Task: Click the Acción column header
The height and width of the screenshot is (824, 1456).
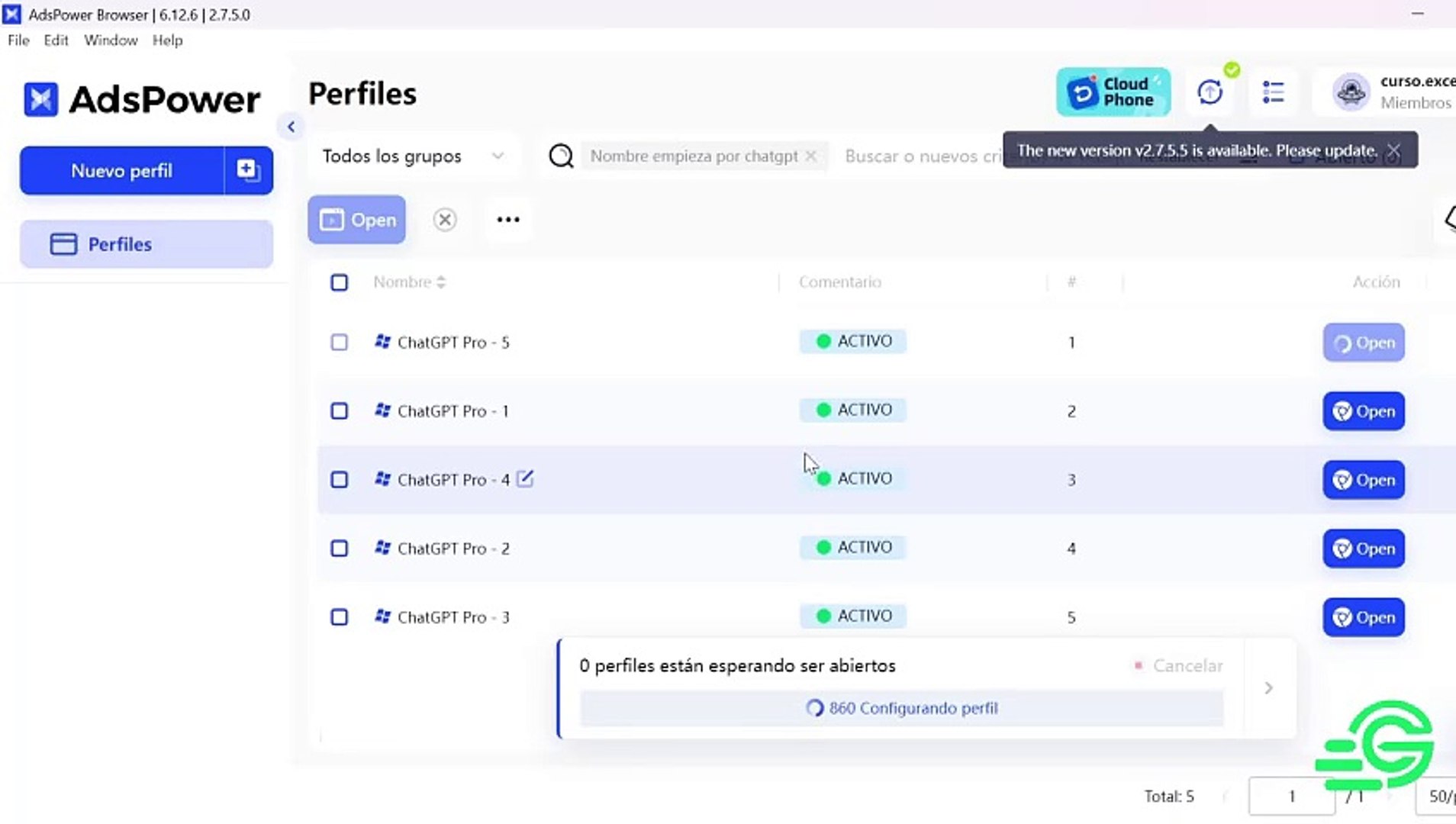Action: point(1376,282)
